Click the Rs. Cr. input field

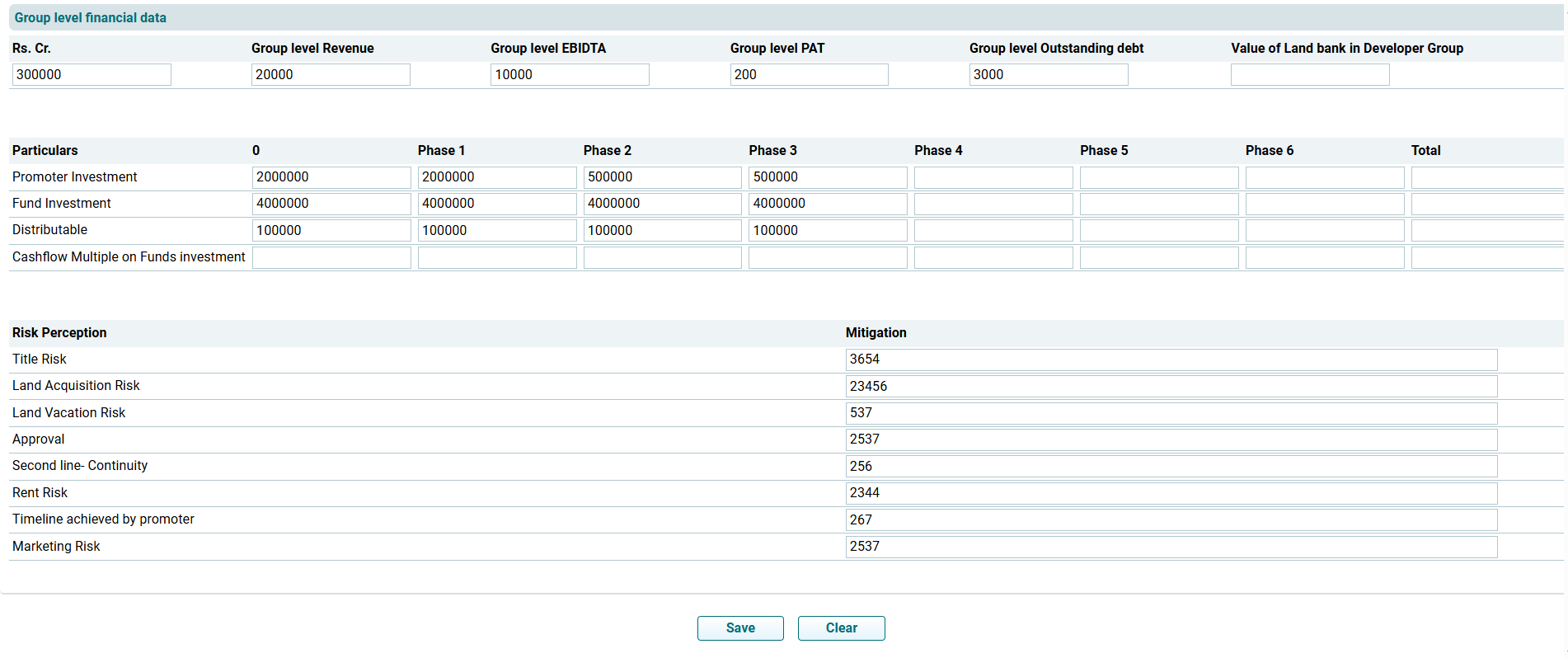(x=92, y=75)
